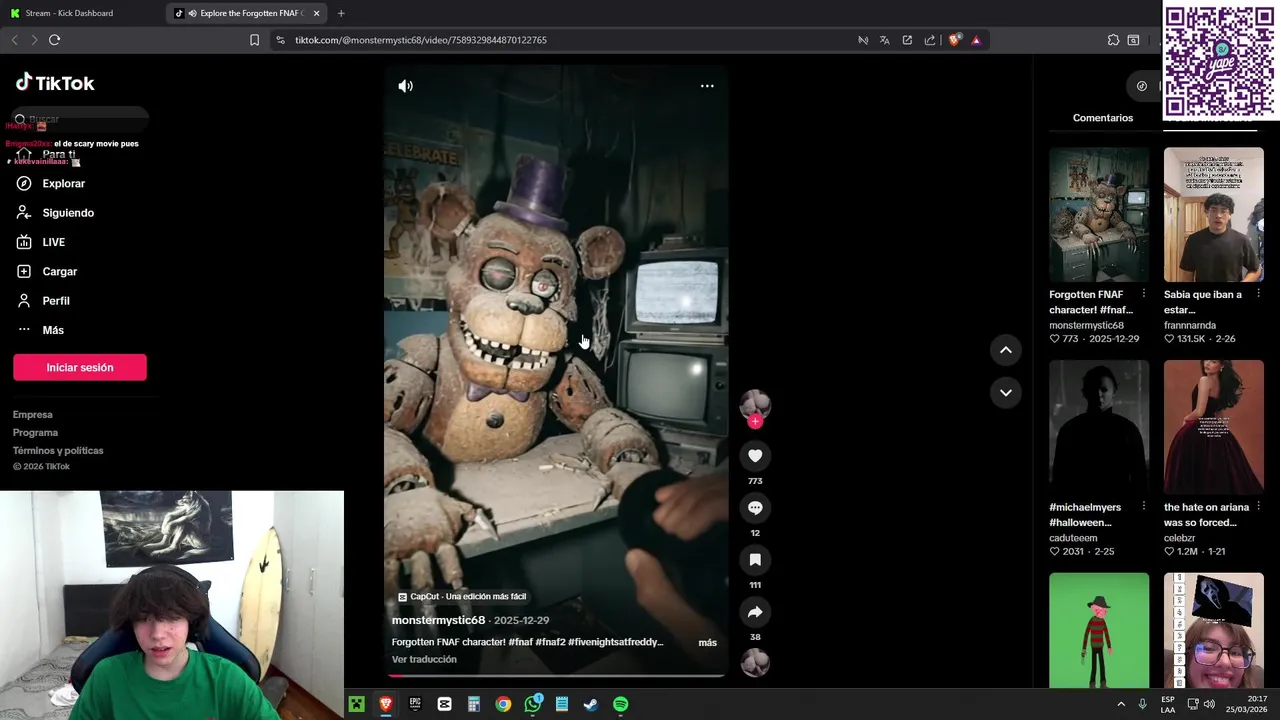1280x720 pixels.
Task: Click the TikTok logo
Action: click(55, 83)
